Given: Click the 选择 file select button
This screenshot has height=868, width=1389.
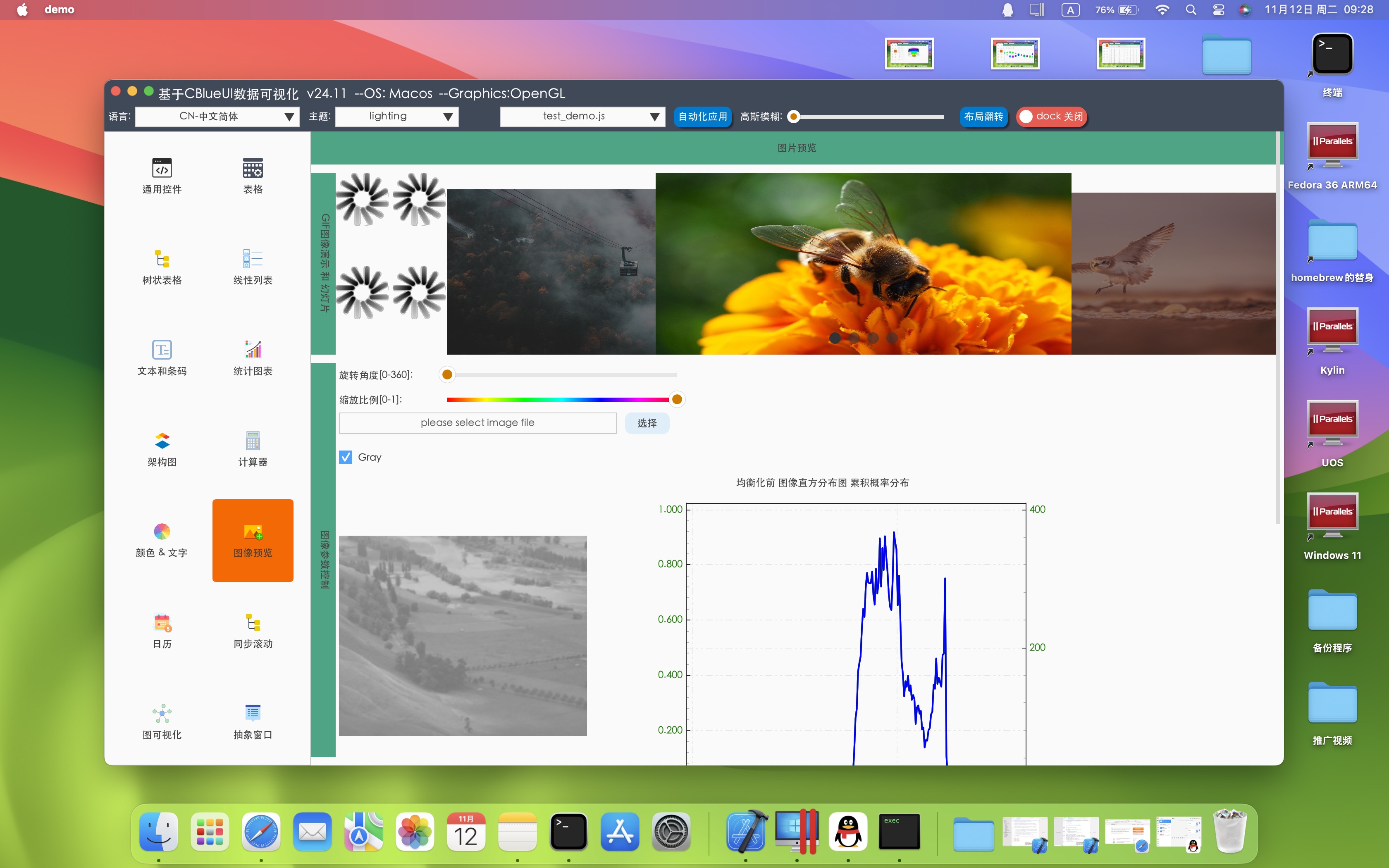Looking at the screenshot, I should pyautogui.click(x=647, y=423).
